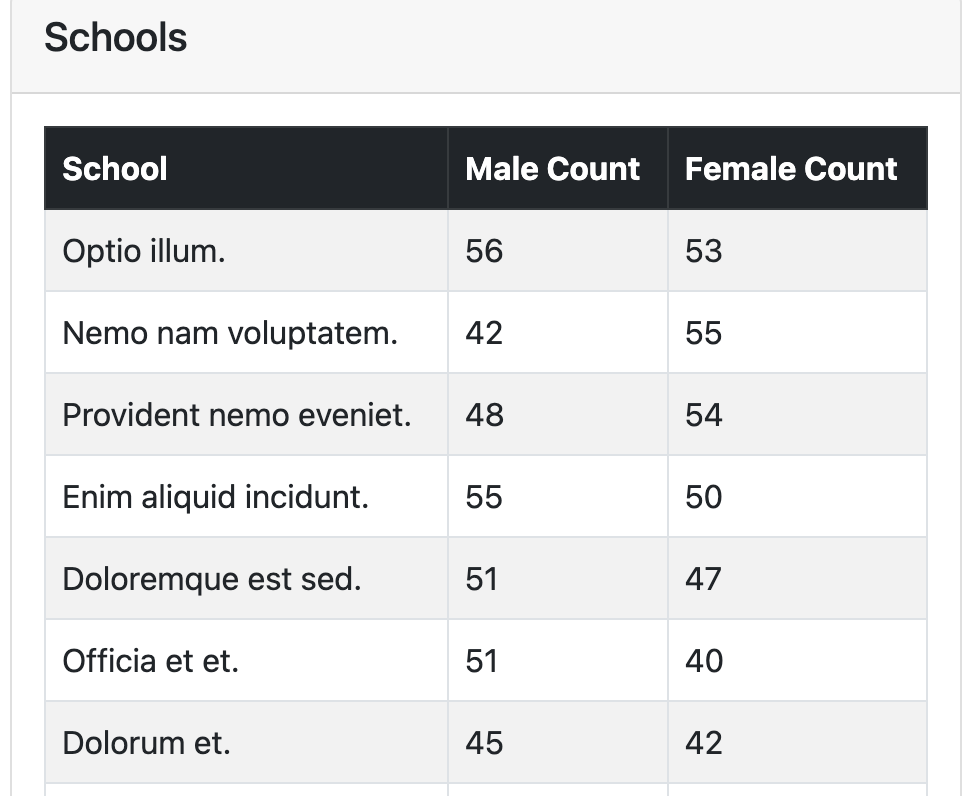Select female count 47 in Doloremque row
This screenshot has height=796, width=976.
pos(703,579)
